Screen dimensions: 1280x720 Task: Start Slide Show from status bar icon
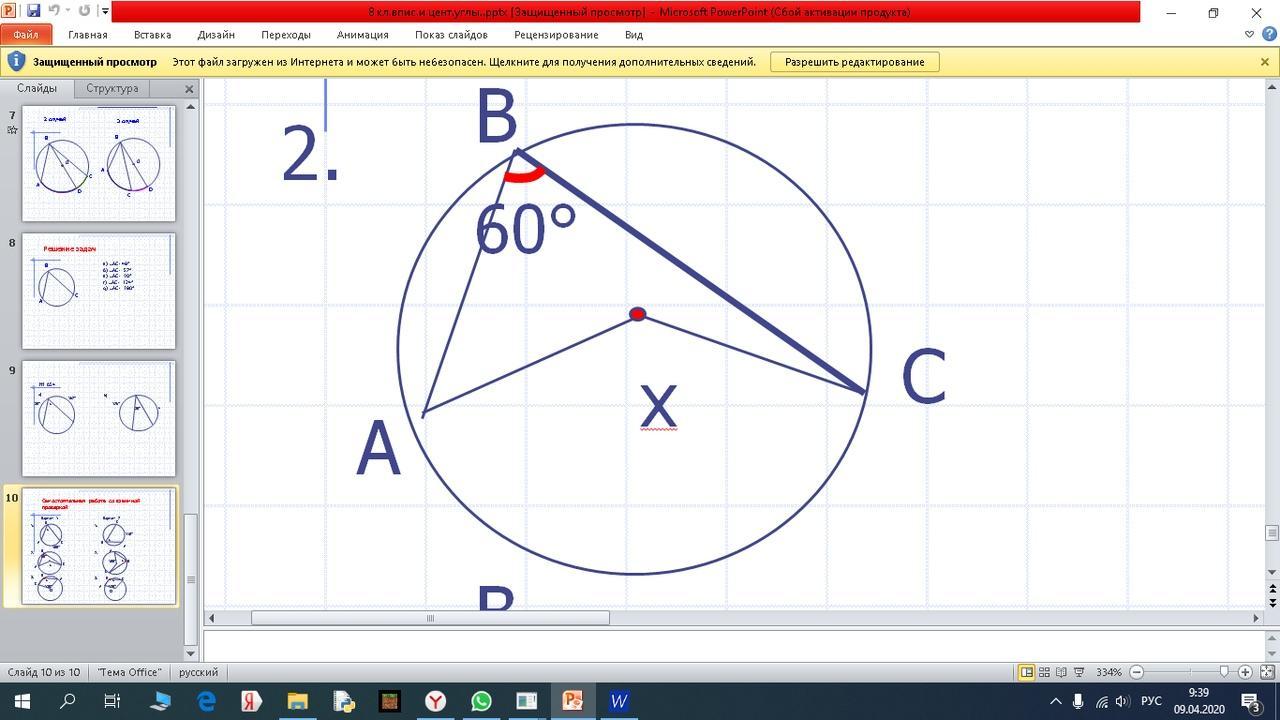pyautogui.click(x=1079, y=672)
